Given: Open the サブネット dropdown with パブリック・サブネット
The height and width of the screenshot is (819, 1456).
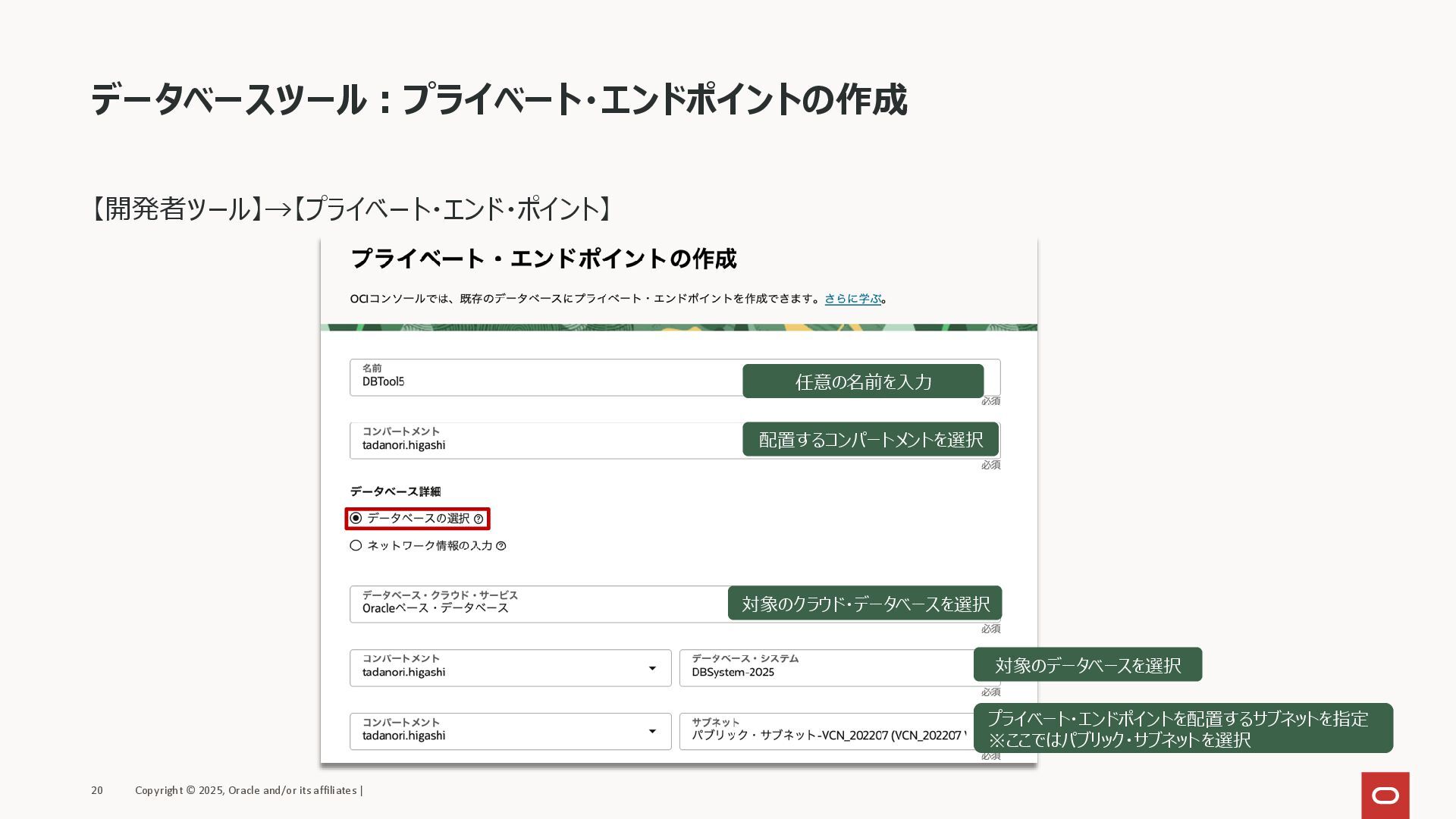Looking at the screenshot, I should 840,732.
